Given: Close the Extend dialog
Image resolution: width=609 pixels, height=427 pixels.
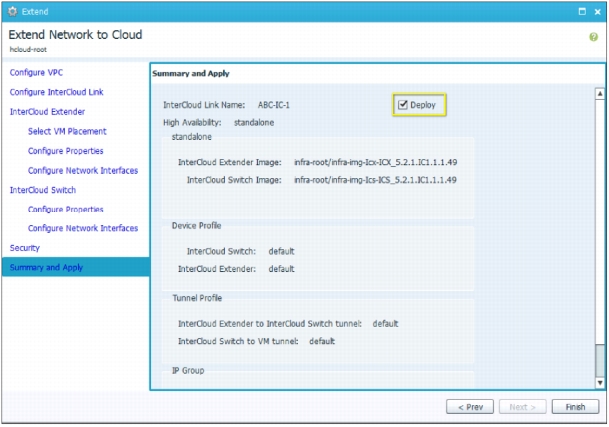Looking at the screenshot, I should click(x=597, y=12).
